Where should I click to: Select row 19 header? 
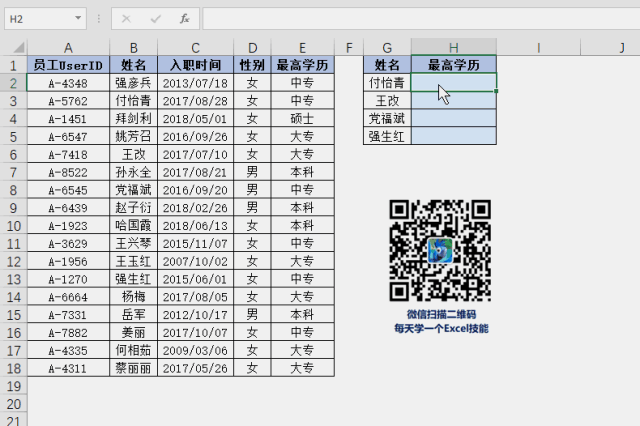13,386
